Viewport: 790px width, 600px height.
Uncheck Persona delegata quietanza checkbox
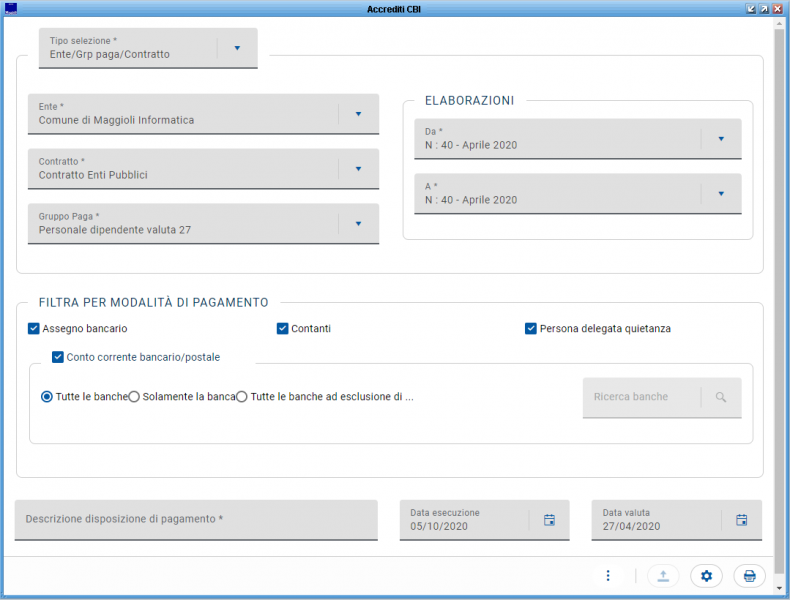point(531,328)
